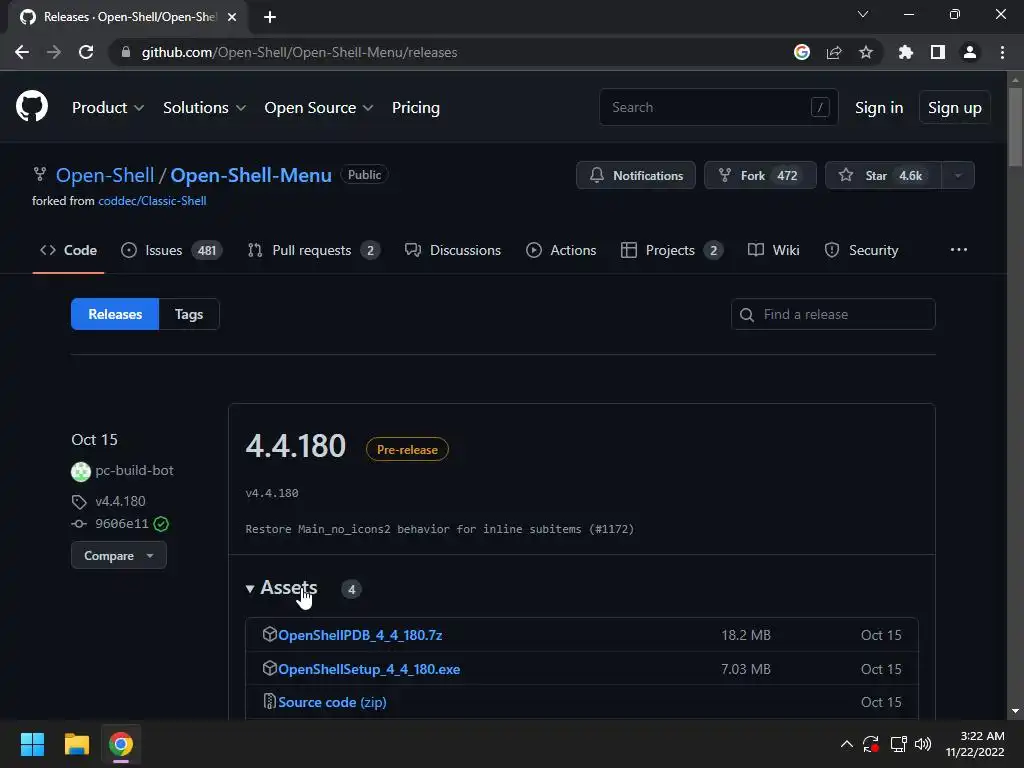This screenshot has height=768, width=1024.
Task: Open the 9606e11 commit link
Action: (121, 524)
